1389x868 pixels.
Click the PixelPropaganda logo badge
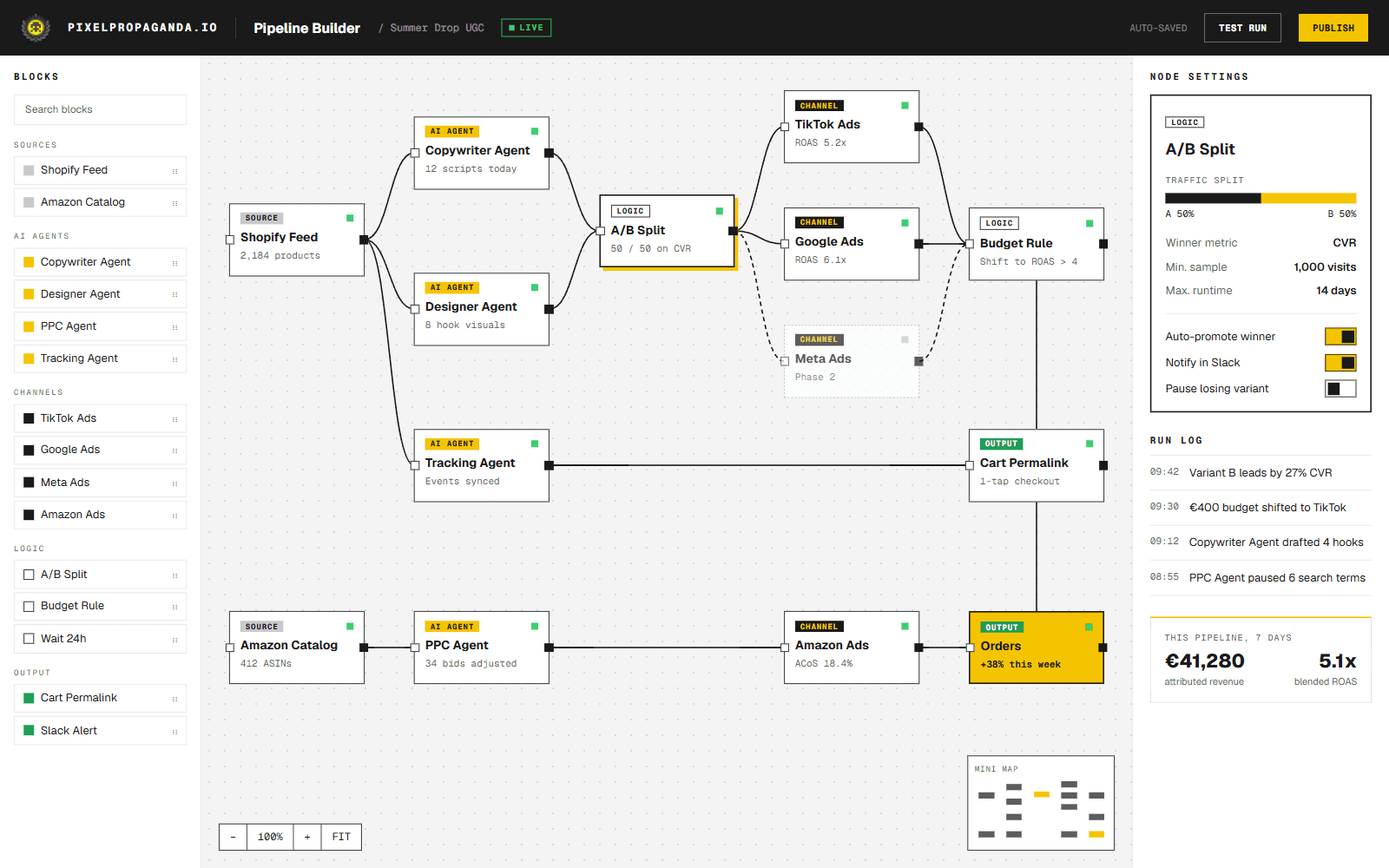[36, 28]
